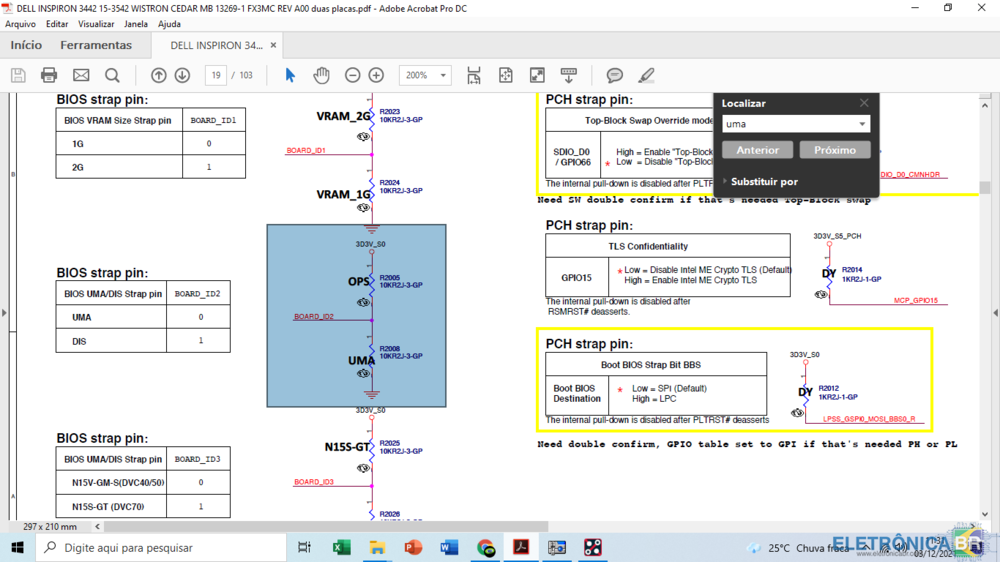1000x562 pixels.
Task: Activate the Hand pan tool
Action: coord(321,75)
